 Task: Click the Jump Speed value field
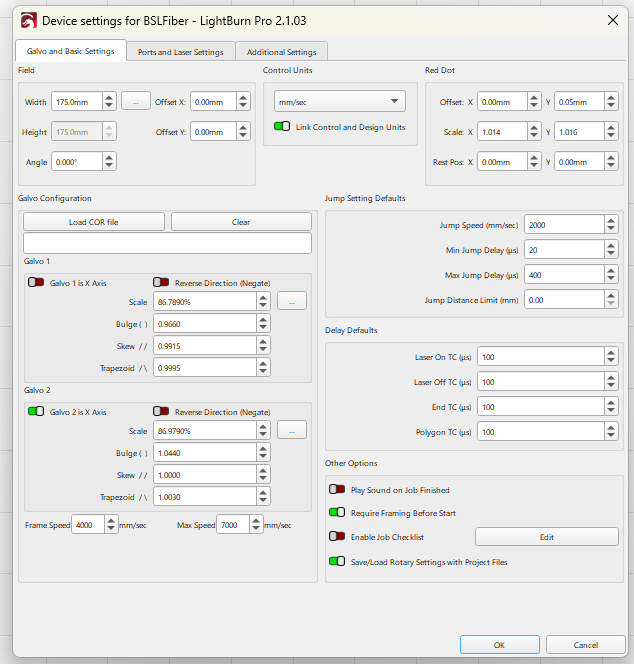[x=564, y=225]
